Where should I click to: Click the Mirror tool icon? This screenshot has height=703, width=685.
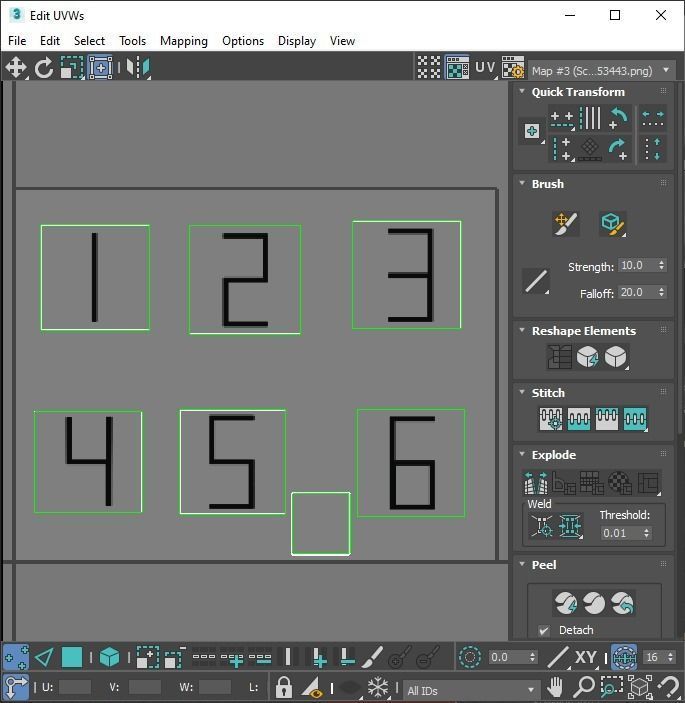click(138, 68)
